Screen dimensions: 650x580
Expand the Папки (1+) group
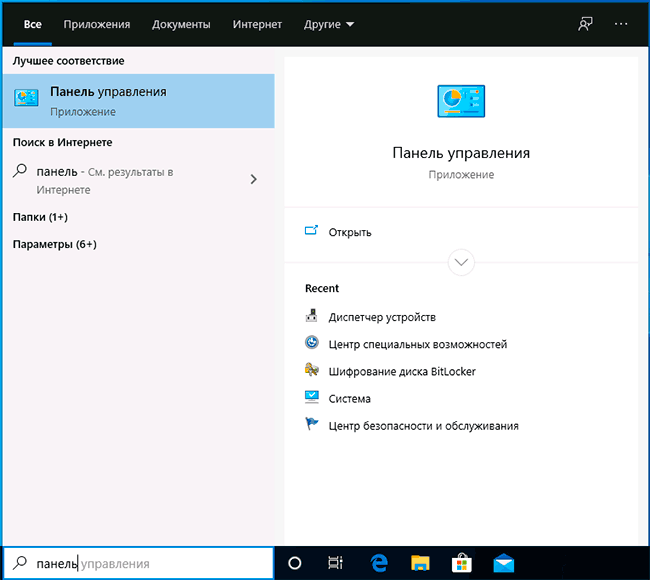tap(40, 217)
